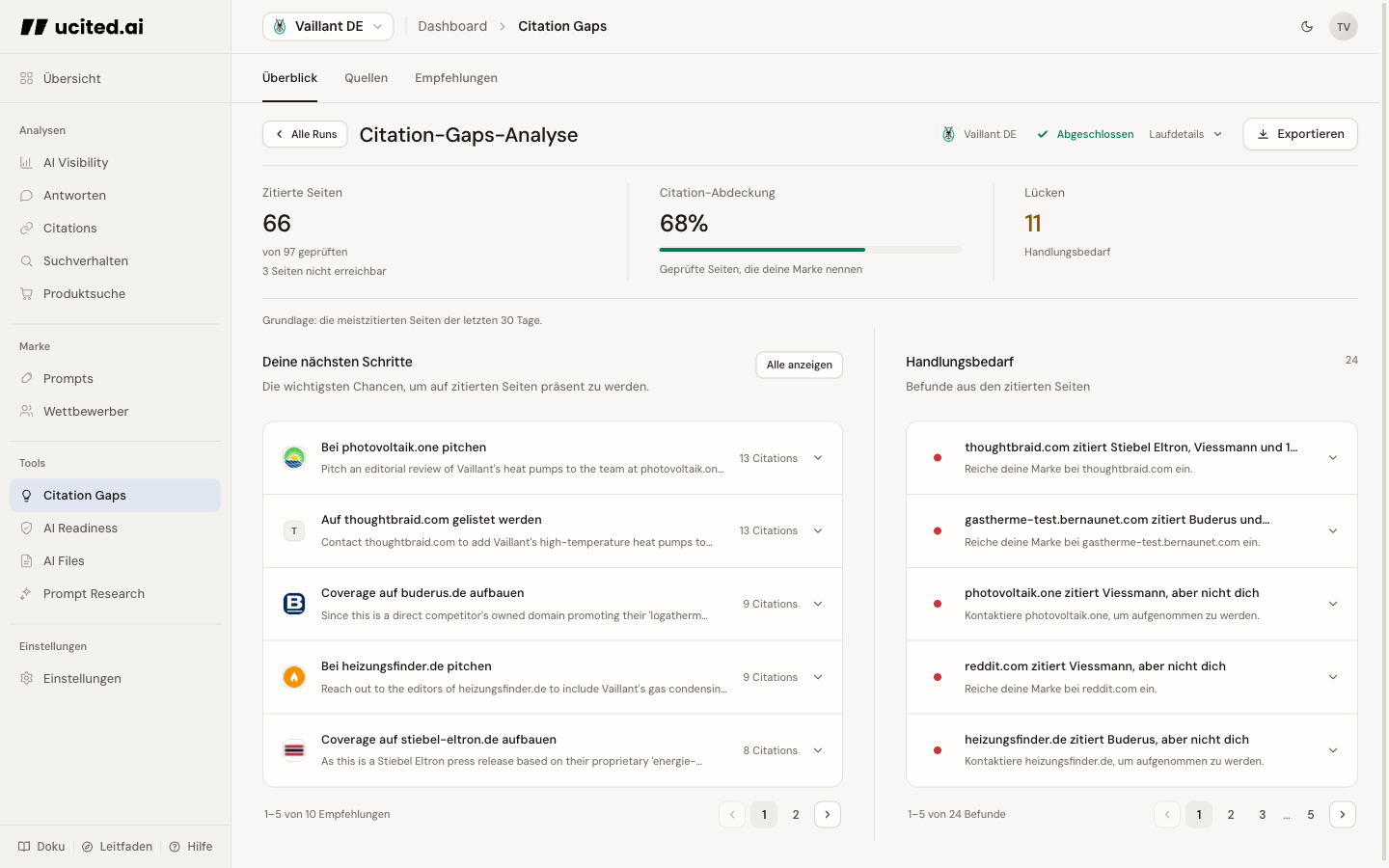The height and width of the screenshot is (868, 1389).
Task: Expand heizungsfinder.de zitiert Buderus finding
Action: click(1131, 750)
